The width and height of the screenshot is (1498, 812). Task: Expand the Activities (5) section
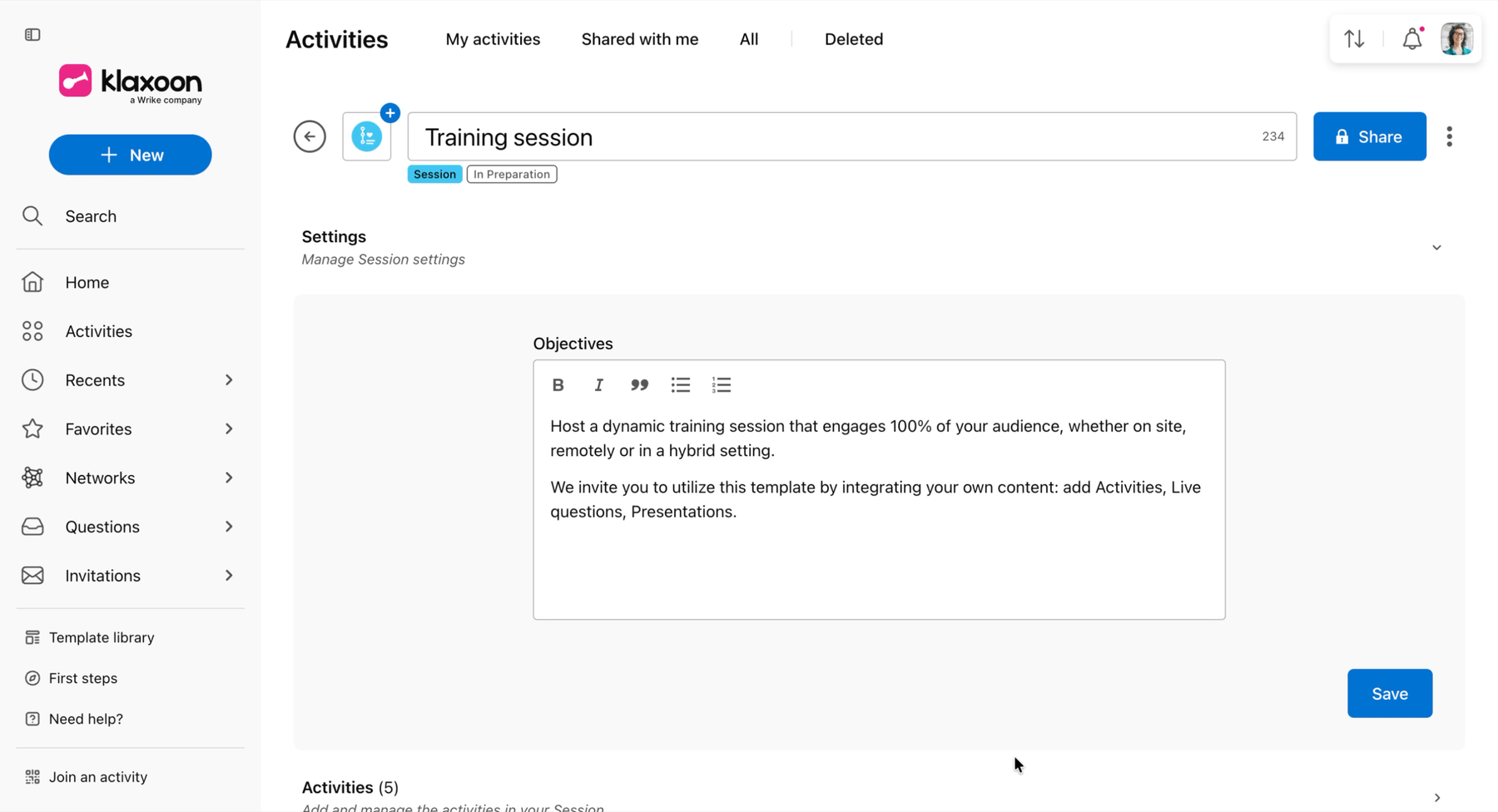tap(1437, 797)
